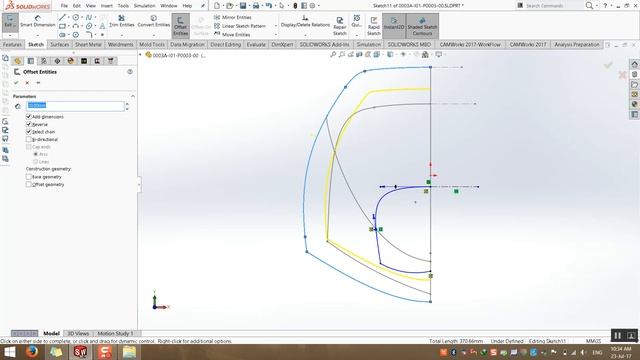The height and width of the screenshot is (360, 640).
Task: Click the Smart Dimension tool
Action: tap(38, 21)
